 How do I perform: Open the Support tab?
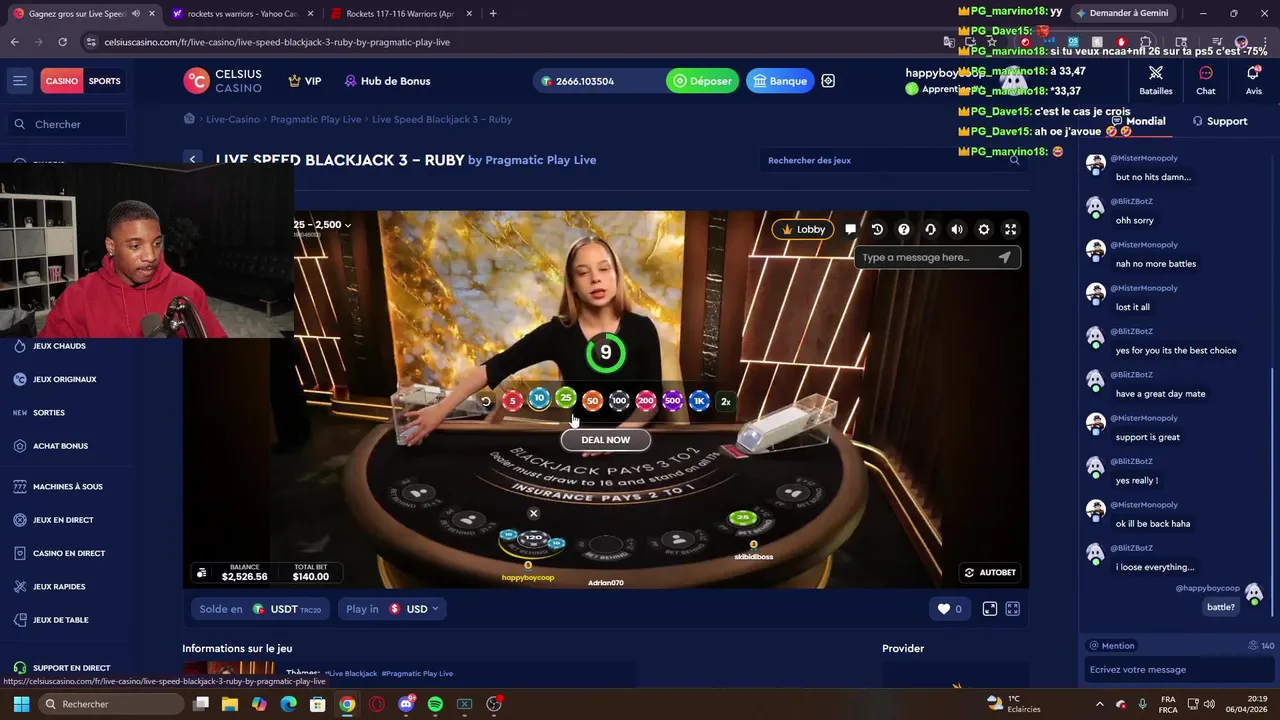(x=1219, y=121)
